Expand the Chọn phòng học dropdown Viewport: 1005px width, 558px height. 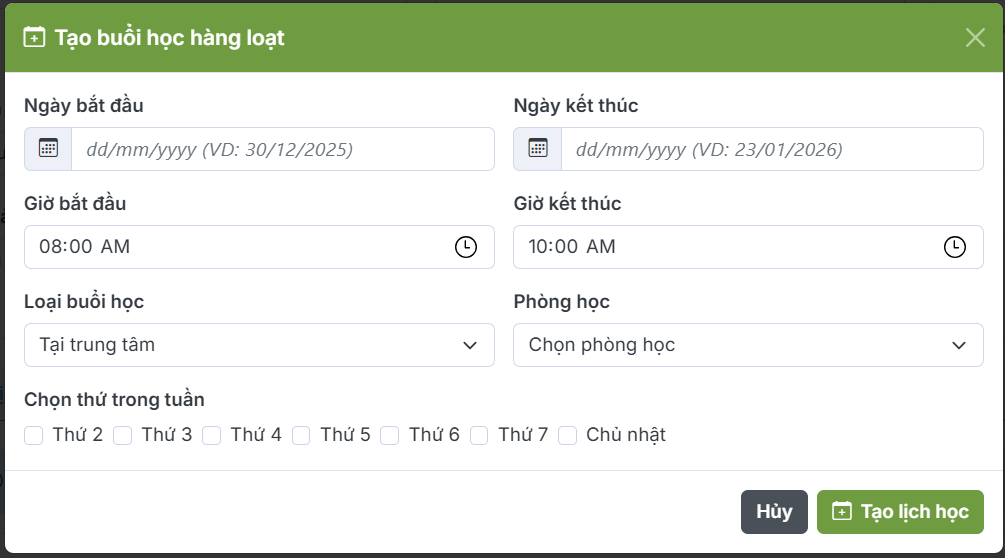click(748, 345)
